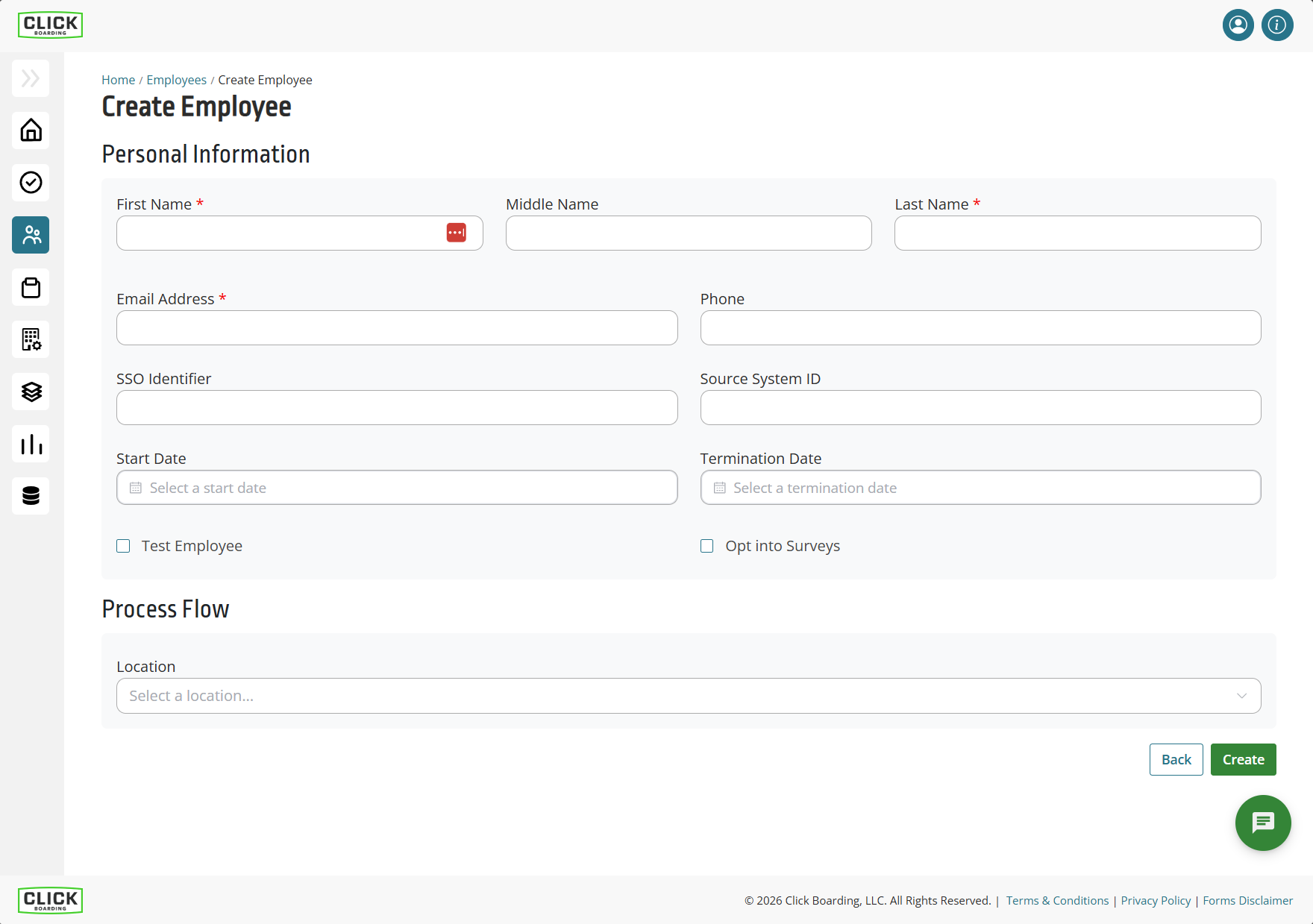Viewport: 1313px width, 924px height.
Task: Open the clipboard icon in sidebar
Action: 31,287
